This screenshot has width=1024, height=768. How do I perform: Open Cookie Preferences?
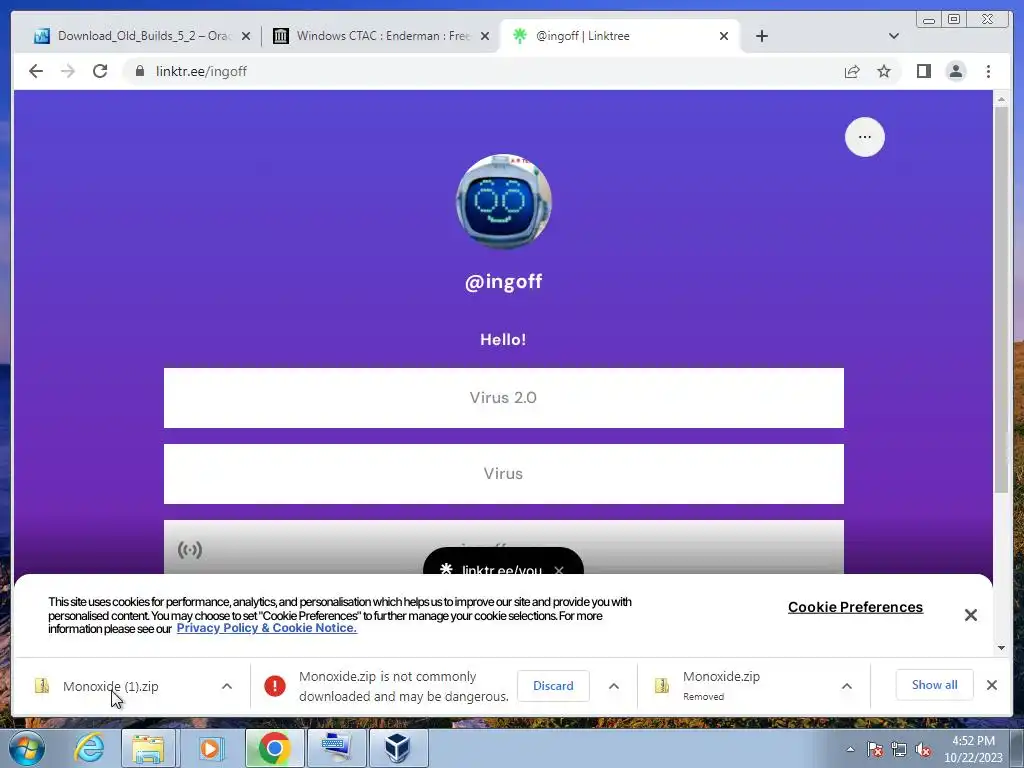[855, 607]
